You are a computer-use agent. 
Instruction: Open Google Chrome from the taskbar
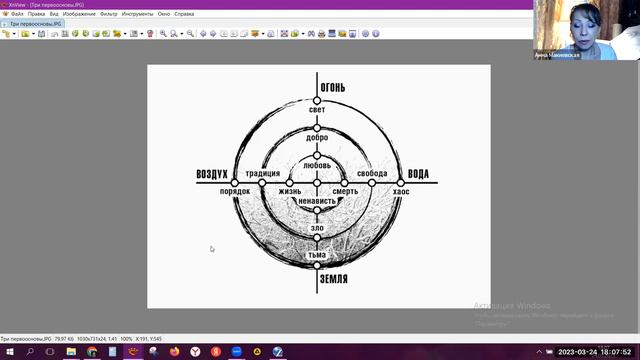pos(92,351)
